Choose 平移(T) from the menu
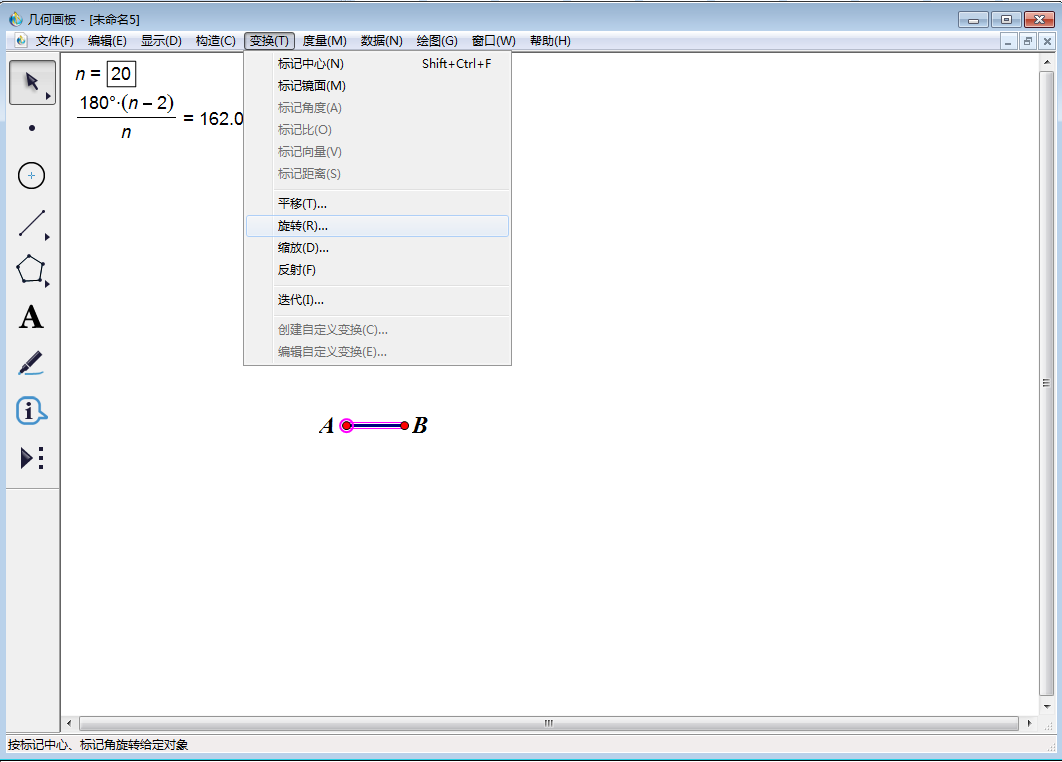The image size is (1062, 762). point(303,203)
